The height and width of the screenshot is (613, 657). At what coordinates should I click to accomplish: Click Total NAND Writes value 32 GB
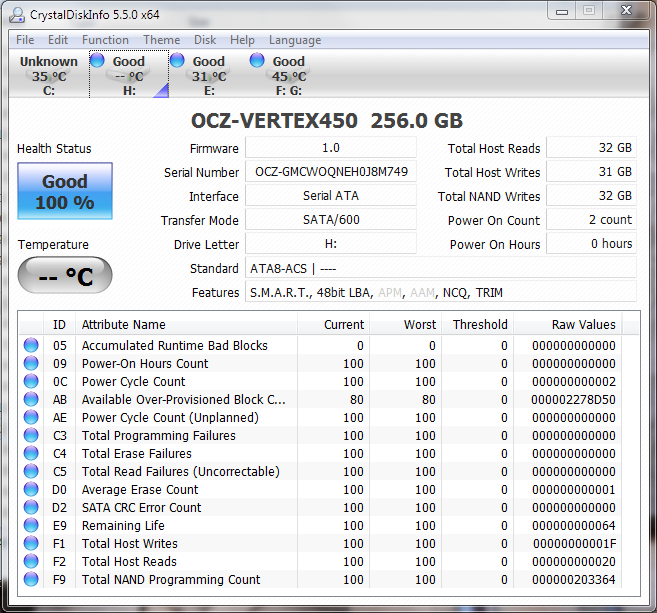(591, 196)
